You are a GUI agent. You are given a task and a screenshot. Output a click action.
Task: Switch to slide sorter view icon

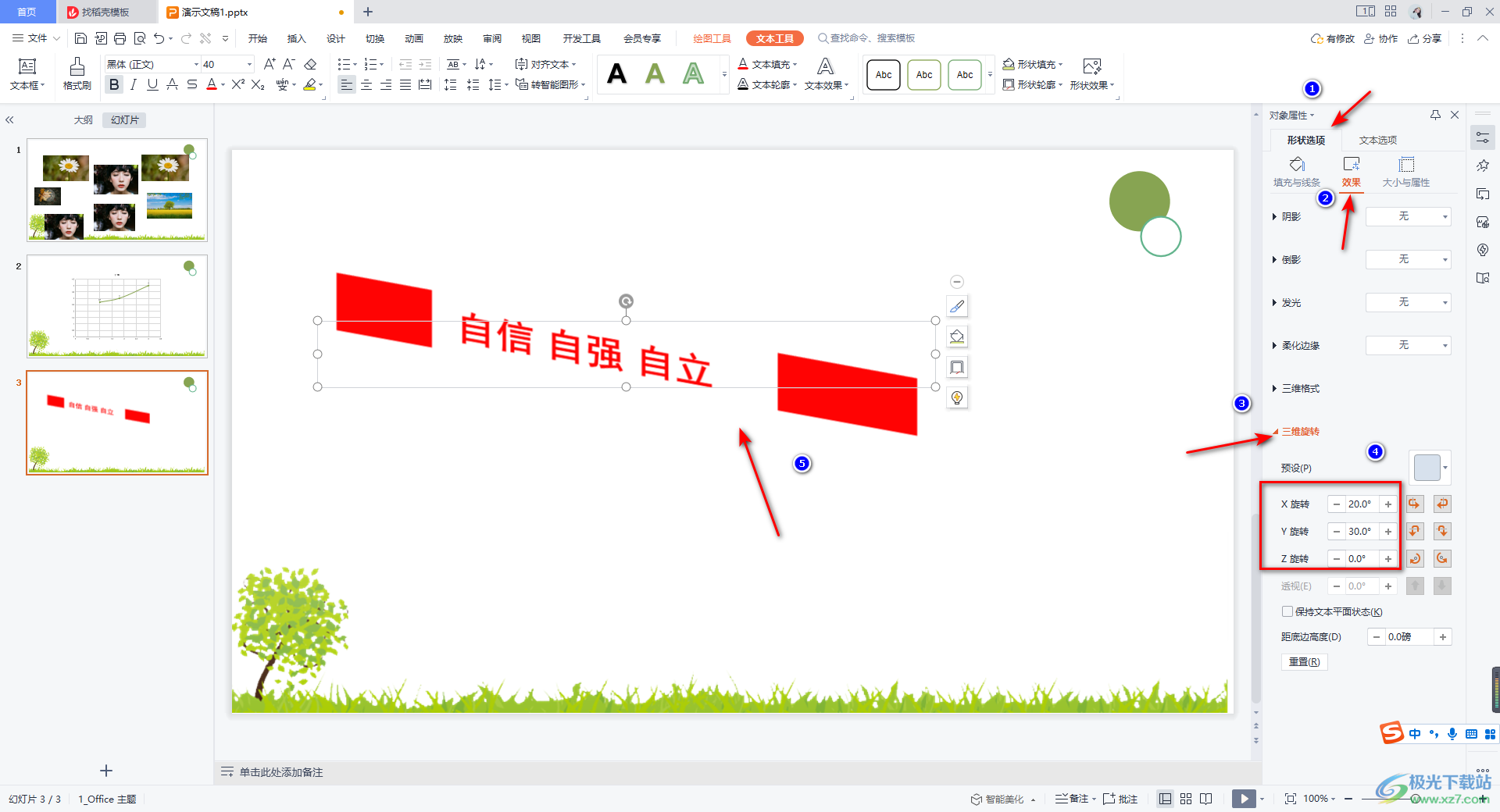1186,799
